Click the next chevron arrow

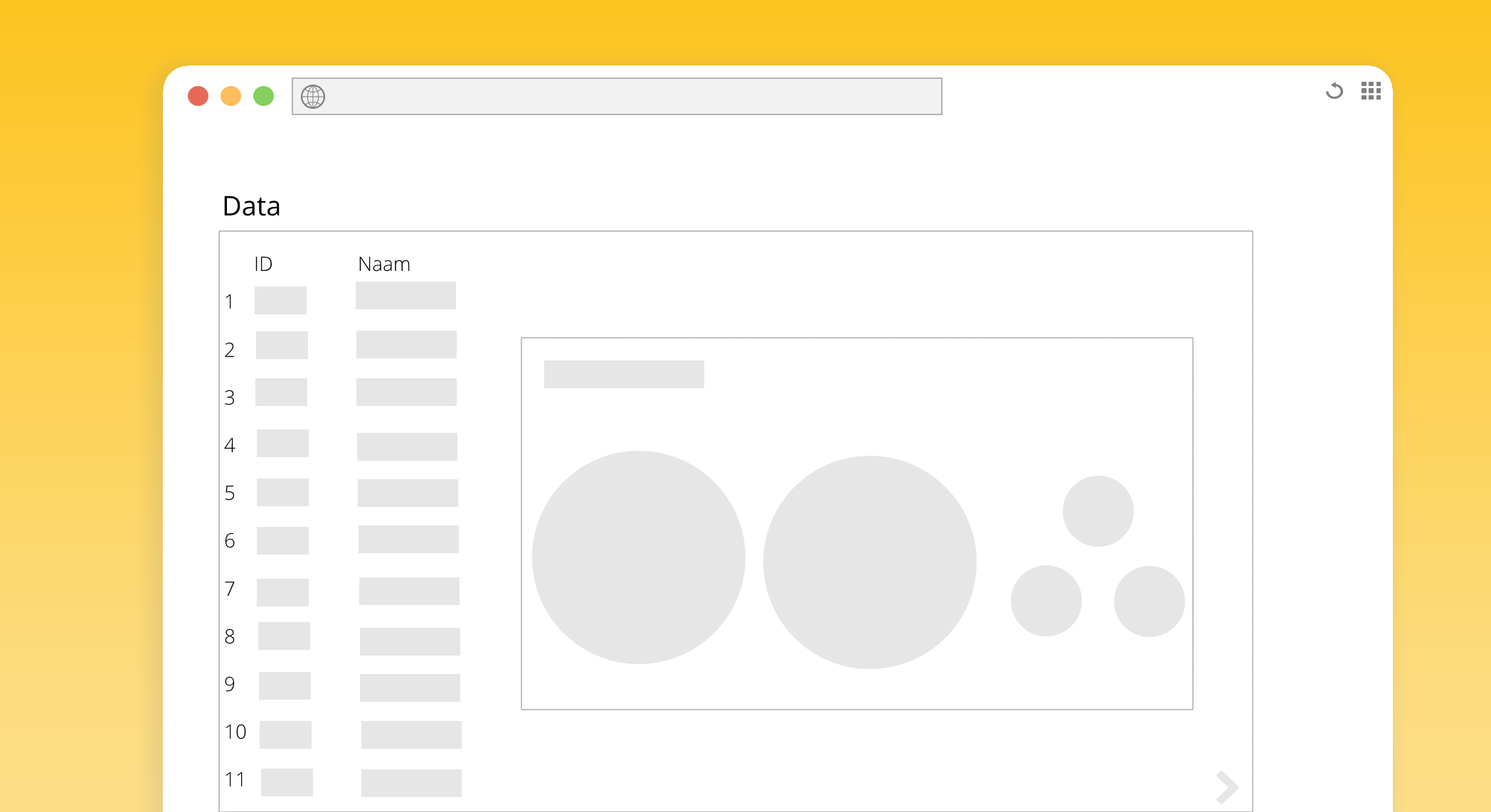point(1227,787)
